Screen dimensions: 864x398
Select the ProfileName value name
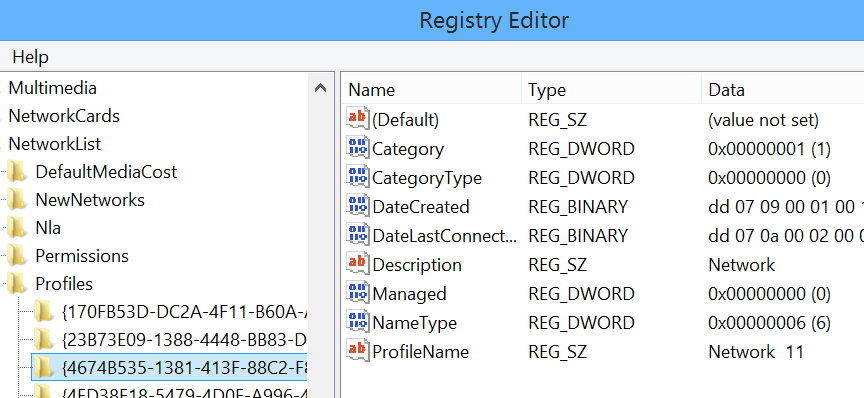click(x=420, y=352)
